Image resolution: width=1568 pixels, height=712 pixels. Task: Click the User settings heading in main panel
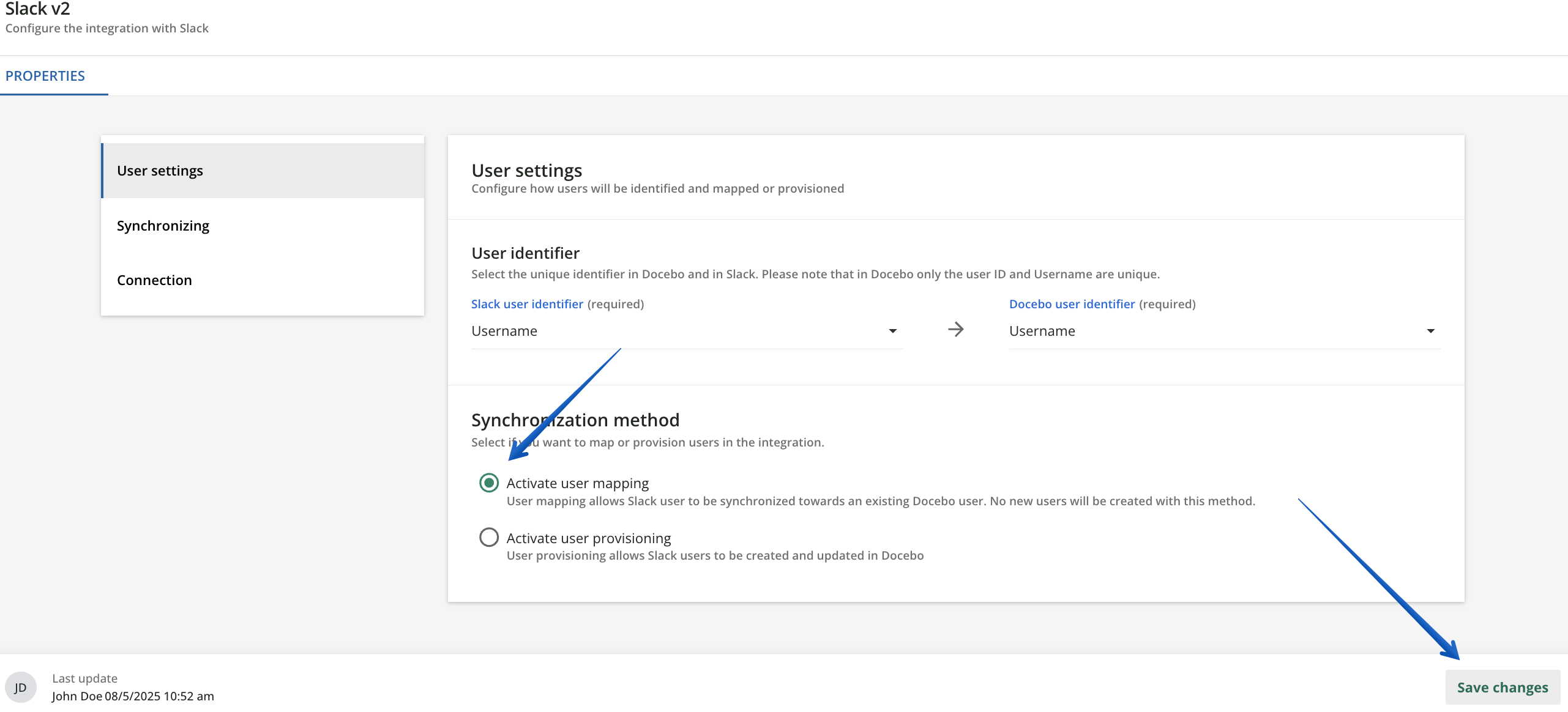(x=526, y=170)
